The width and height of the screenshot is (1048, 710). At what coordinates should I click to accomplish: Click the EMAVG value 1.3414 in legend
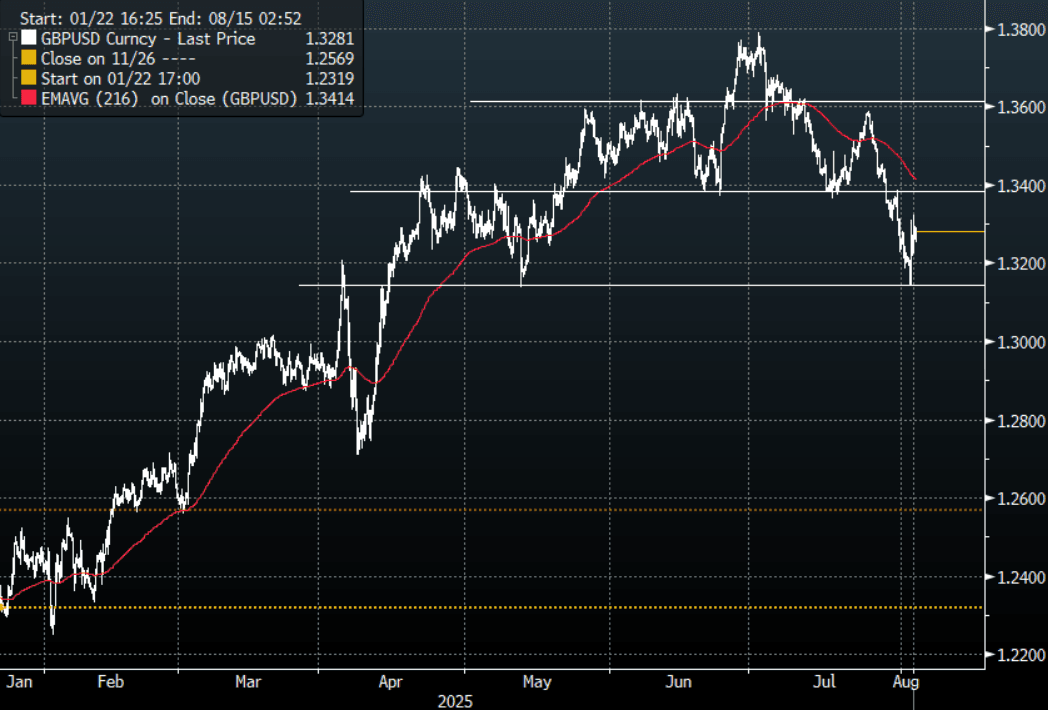click(x=332, y=98)
